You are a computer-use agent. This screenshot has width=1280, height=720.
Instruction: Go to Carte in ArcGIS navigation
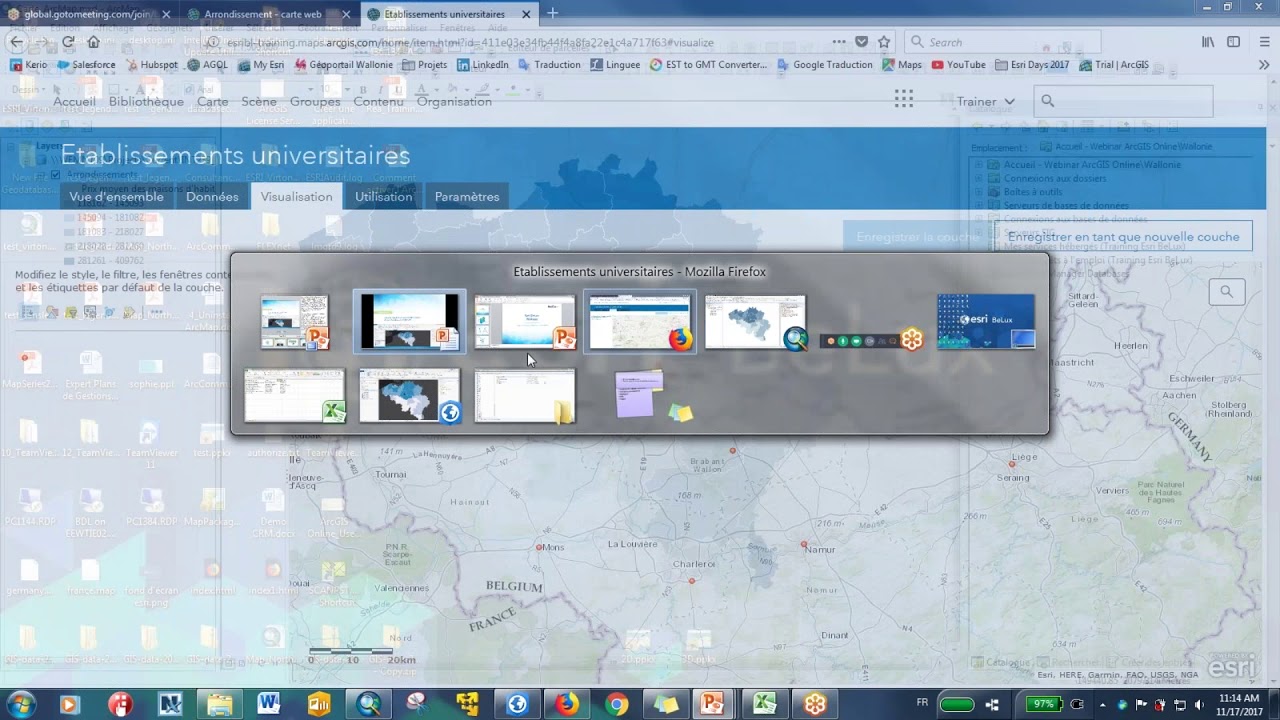(x=213, y=101)
